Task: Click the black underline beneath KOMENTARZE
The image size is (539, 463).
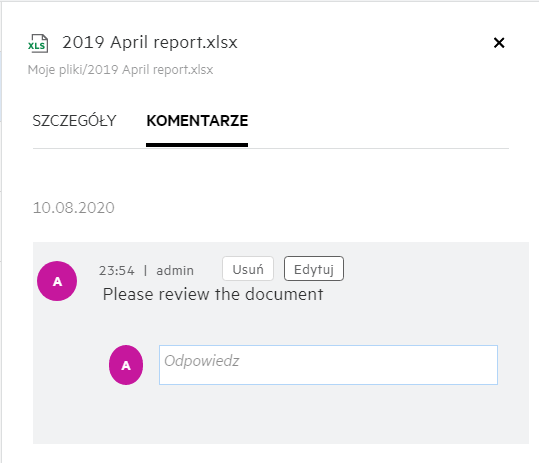Action: pyautogui.click(x=197, y=145)
